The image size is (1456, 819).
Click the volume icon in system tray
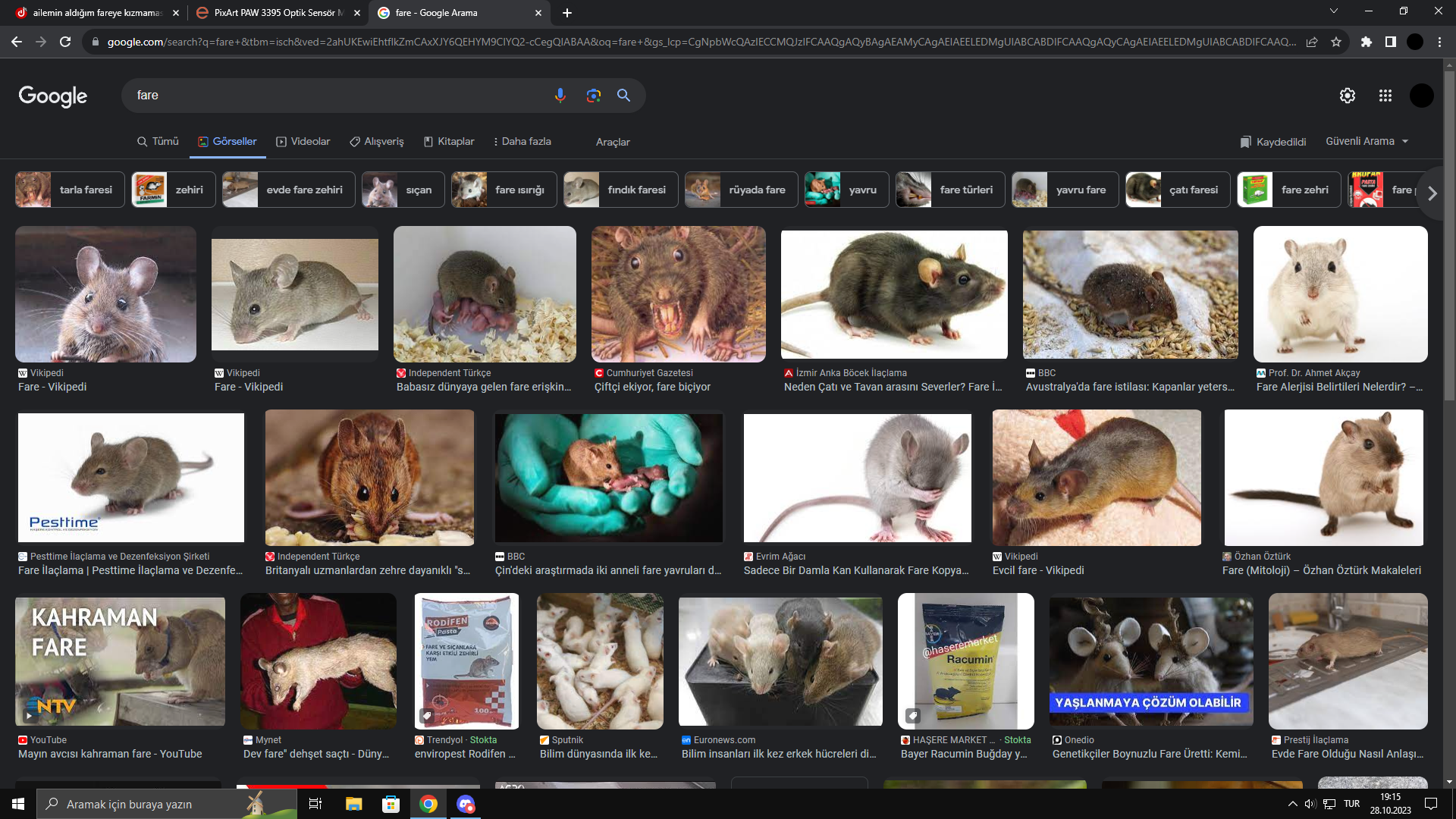point(1310,804)
